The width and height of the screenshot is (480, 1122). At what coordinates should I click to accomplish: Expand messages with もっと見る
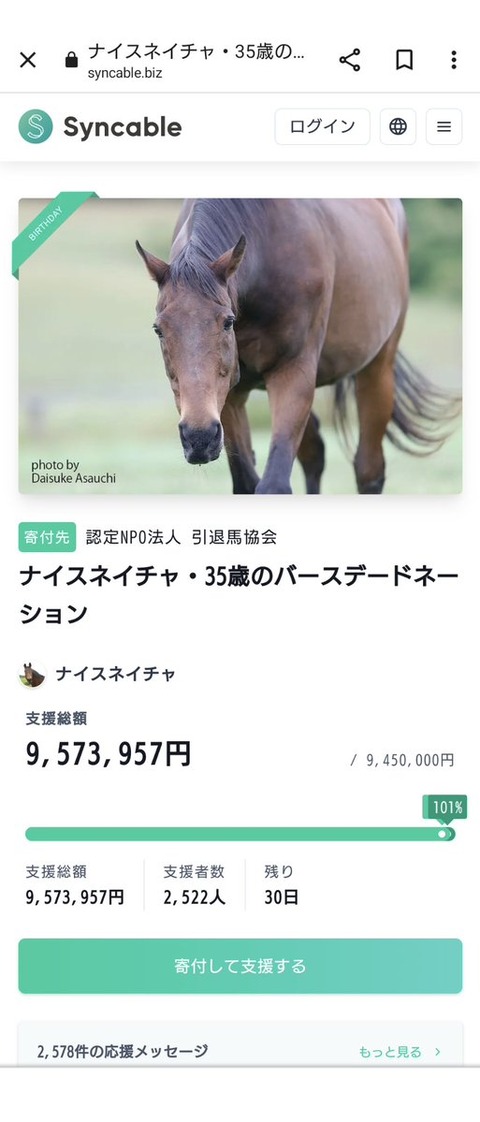400,1052
